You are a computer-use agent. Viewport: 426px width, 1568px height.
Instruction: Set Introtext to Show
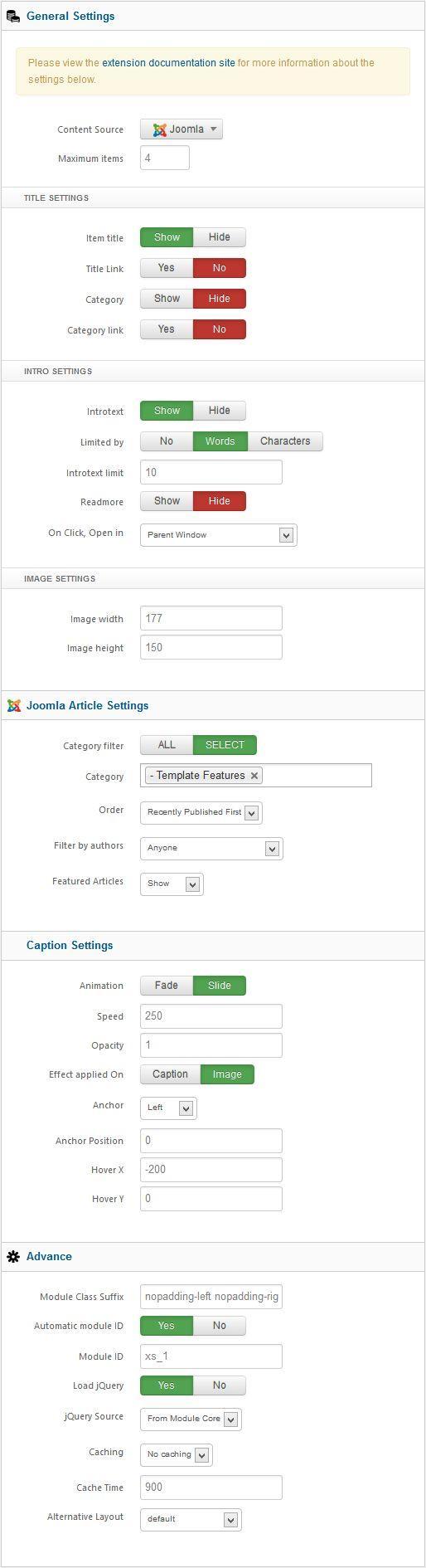pos(167,411)
